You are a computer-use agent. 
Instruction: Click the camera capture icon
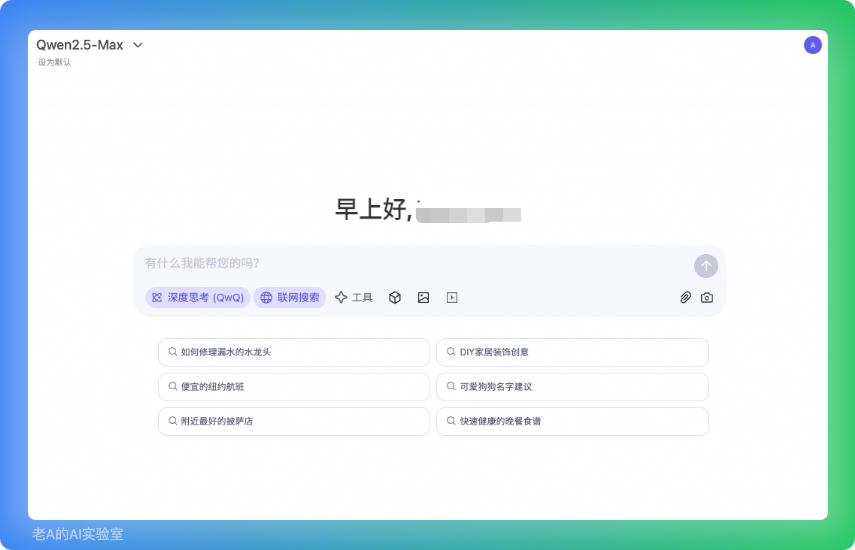707,298
